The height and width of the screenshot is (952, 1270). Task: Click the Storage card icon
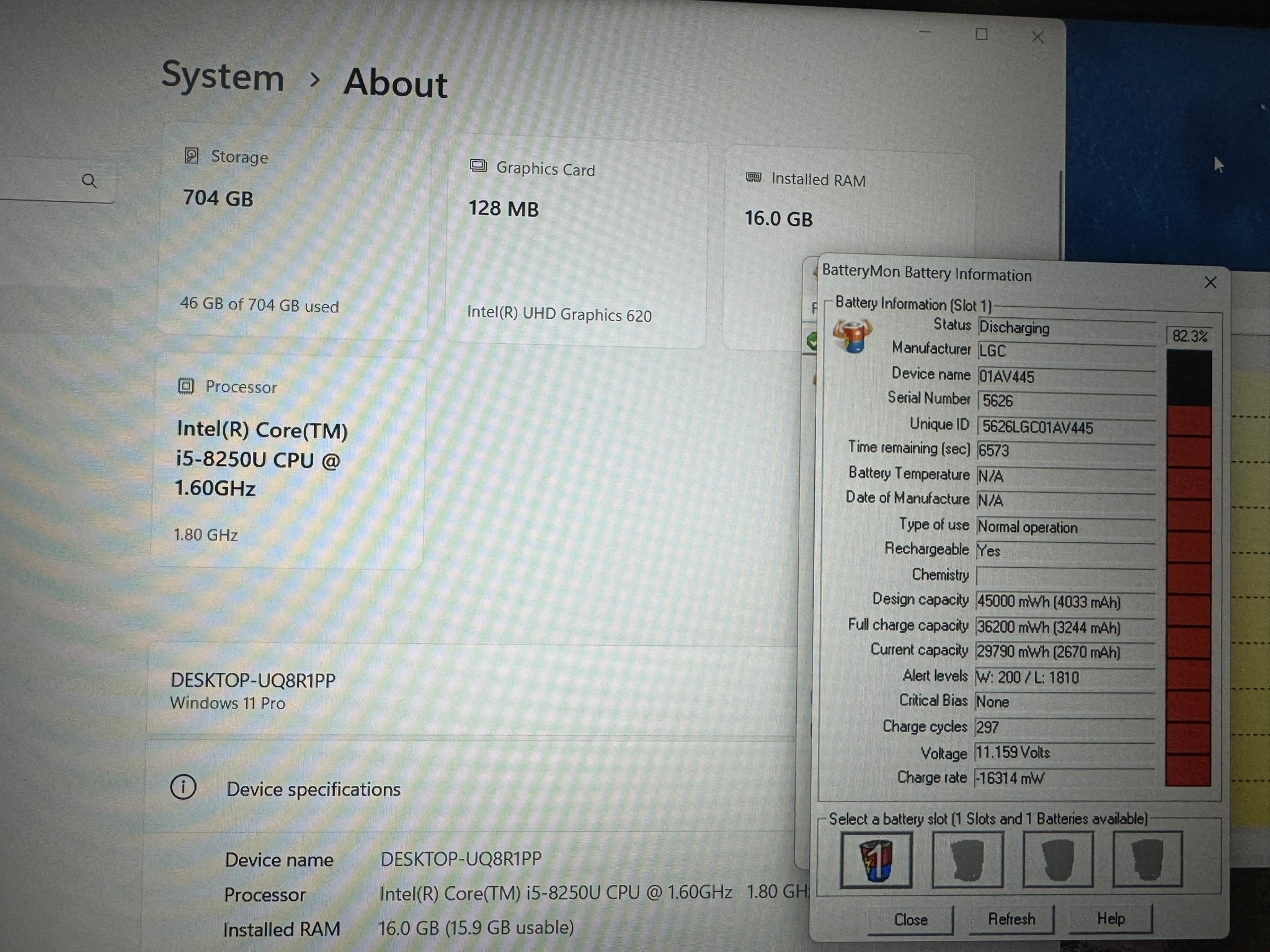coord(192,156)
